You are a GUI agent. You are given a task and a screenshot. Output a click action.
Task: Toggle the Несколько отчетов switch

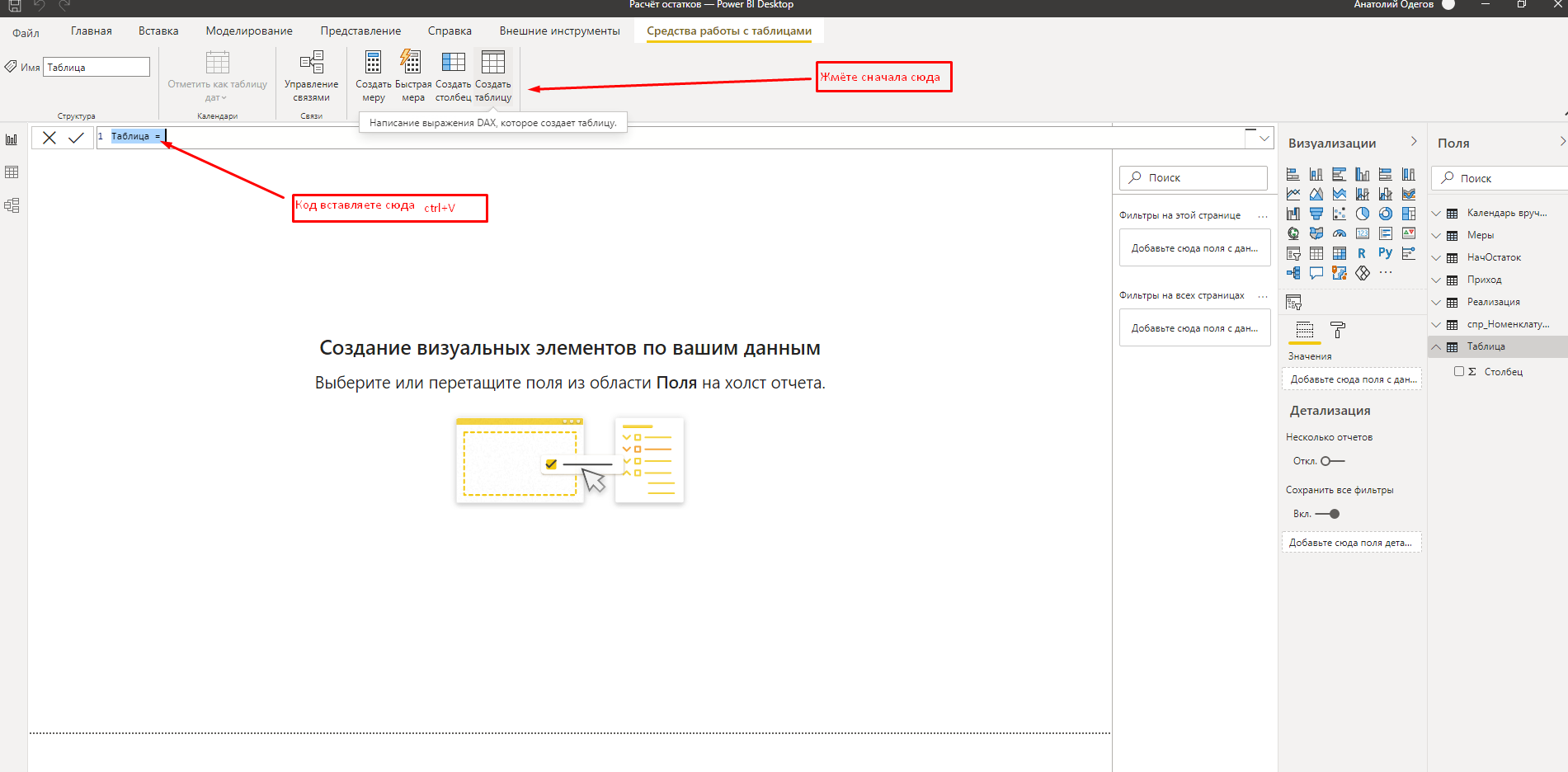point(1332,461)
